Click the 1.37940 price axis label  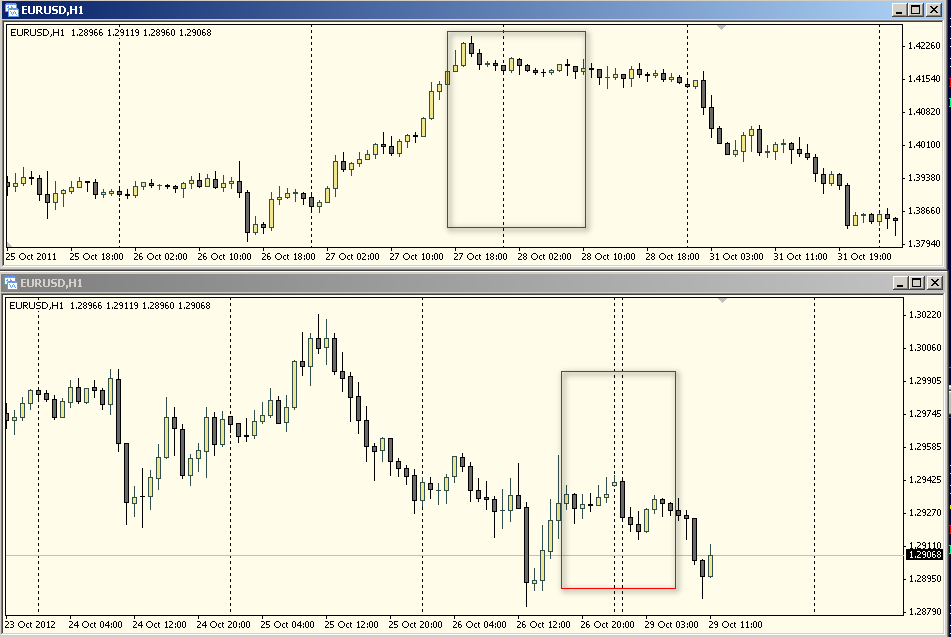tap(924, 243)
